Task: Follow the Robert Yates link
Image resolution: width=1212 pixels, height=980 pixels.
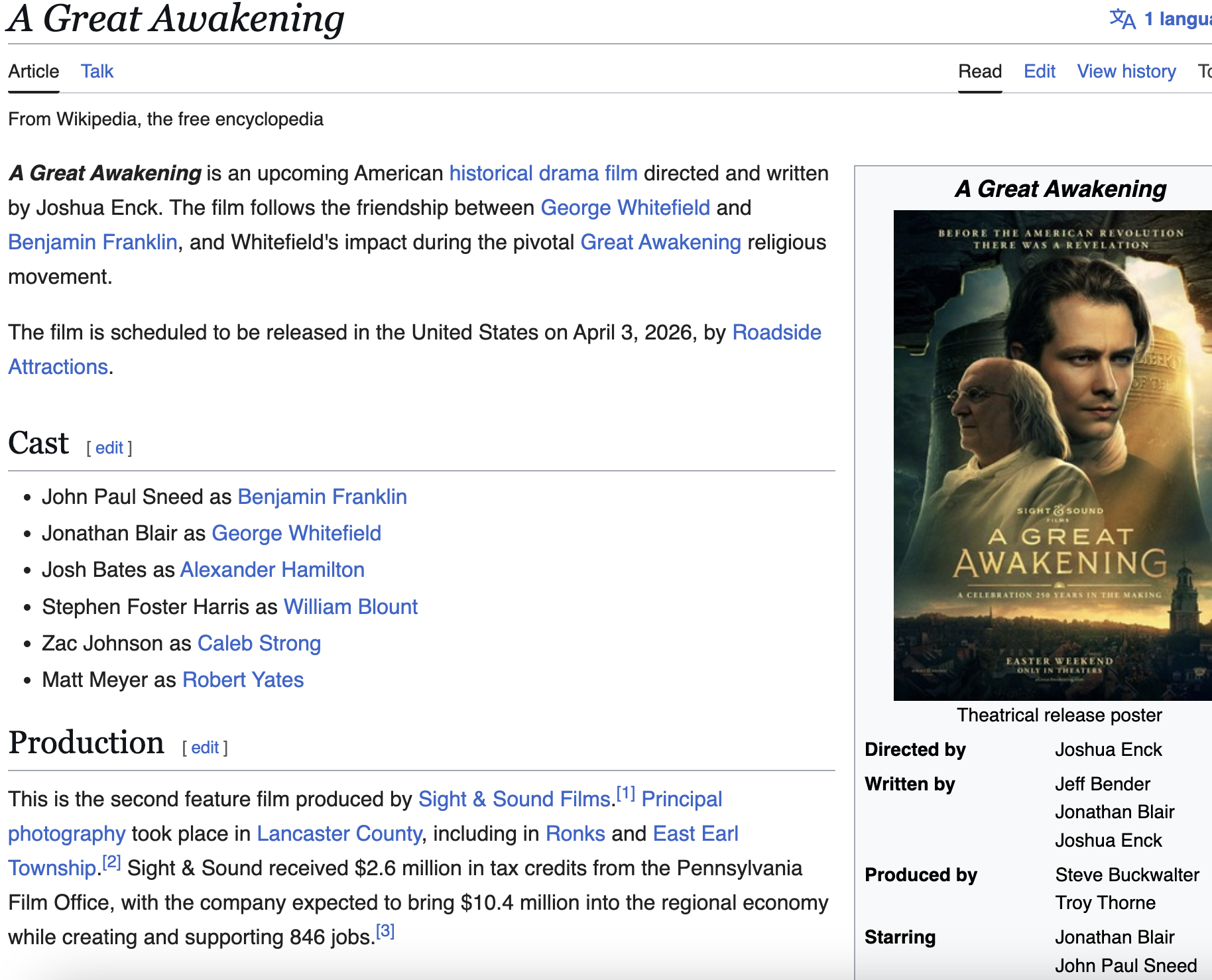Action: click(243, 680)
